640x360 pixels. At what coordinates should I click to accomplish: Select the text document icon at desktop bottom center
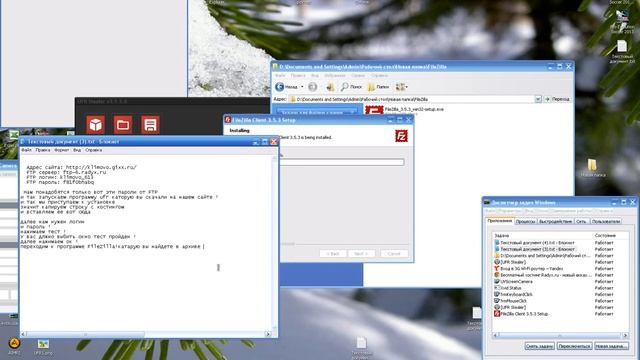(x=361, y=348)
